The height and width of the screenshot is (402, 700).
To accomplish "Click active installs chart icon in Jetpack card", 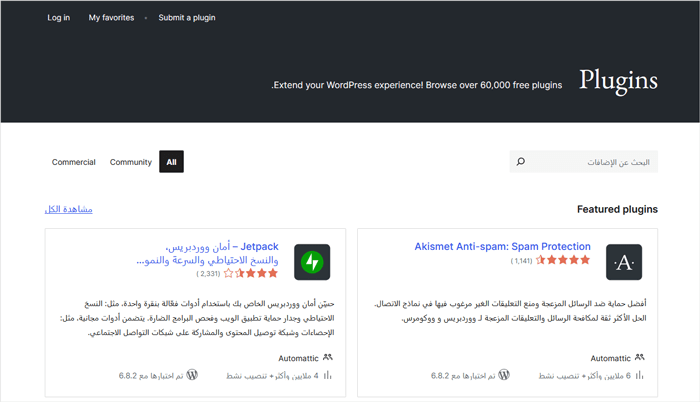I will (x=328, y=375).
